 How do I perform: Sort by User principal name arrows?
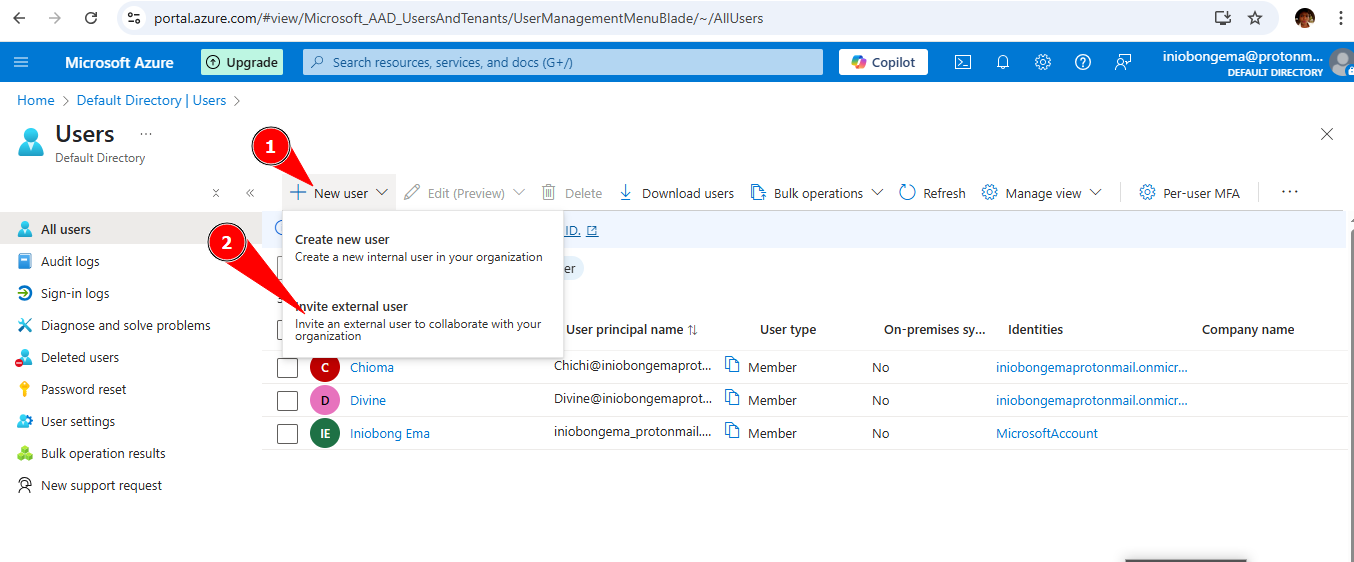(693, 330)
